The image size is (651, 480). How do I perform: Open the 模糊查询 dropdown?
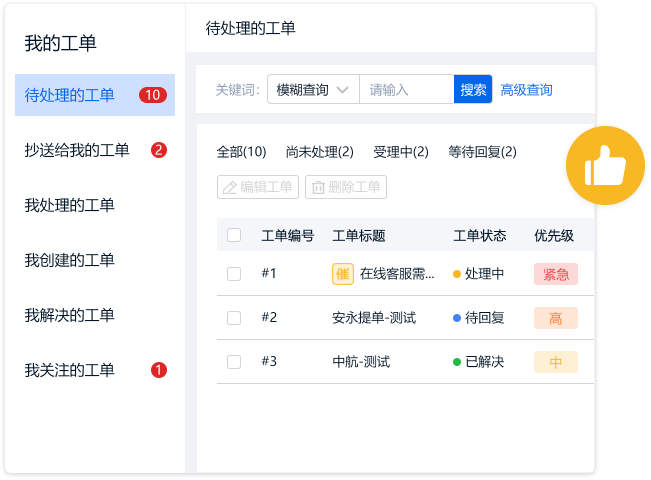pyautogui.click(x=313, y=89)
